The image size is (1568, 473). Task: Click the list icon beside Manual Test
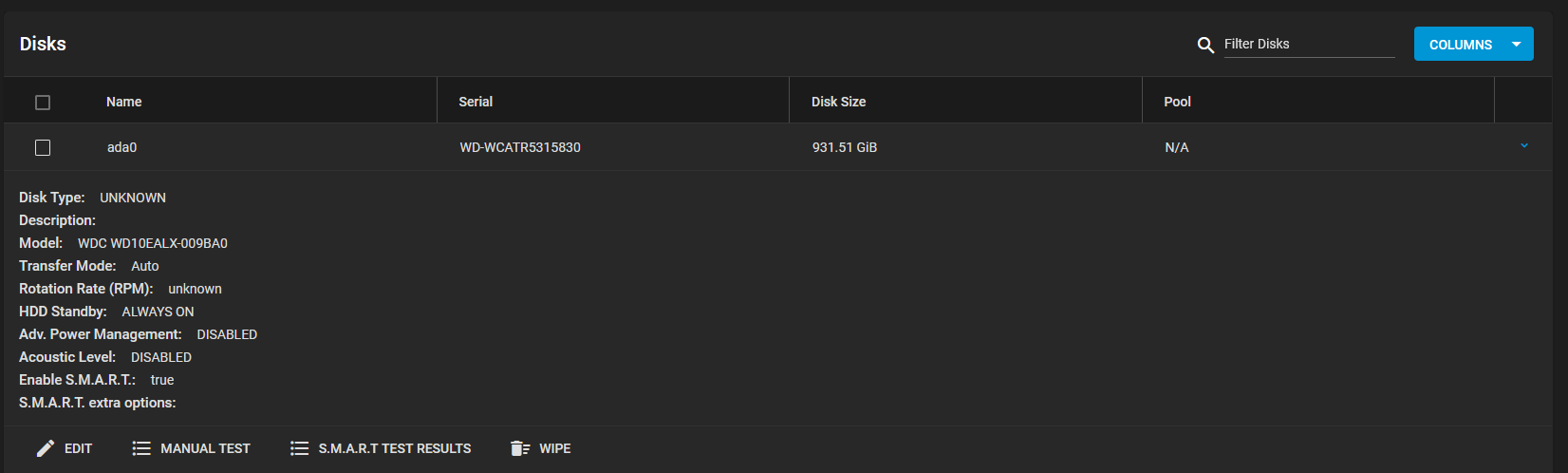tap(141, 448)
